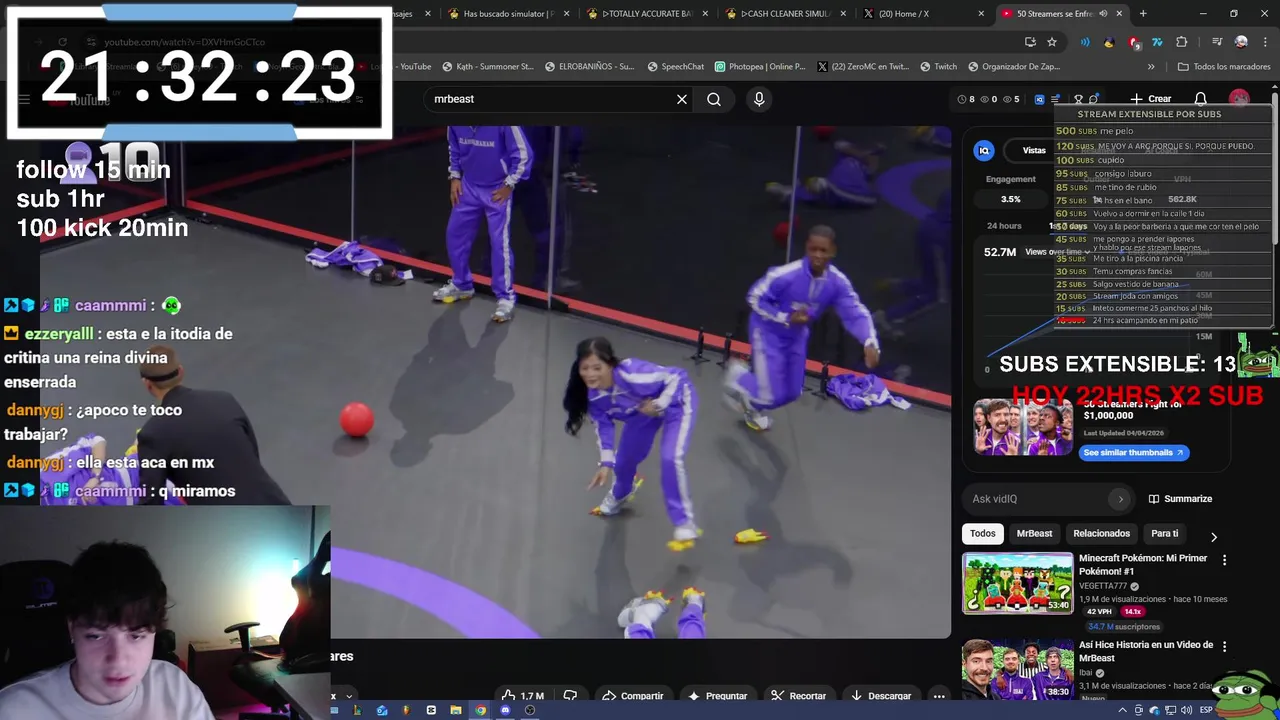This screenshot has height=720, width=1280.
Task: Dislike the video with thumbs-down
Action: (x=570, y=696)
